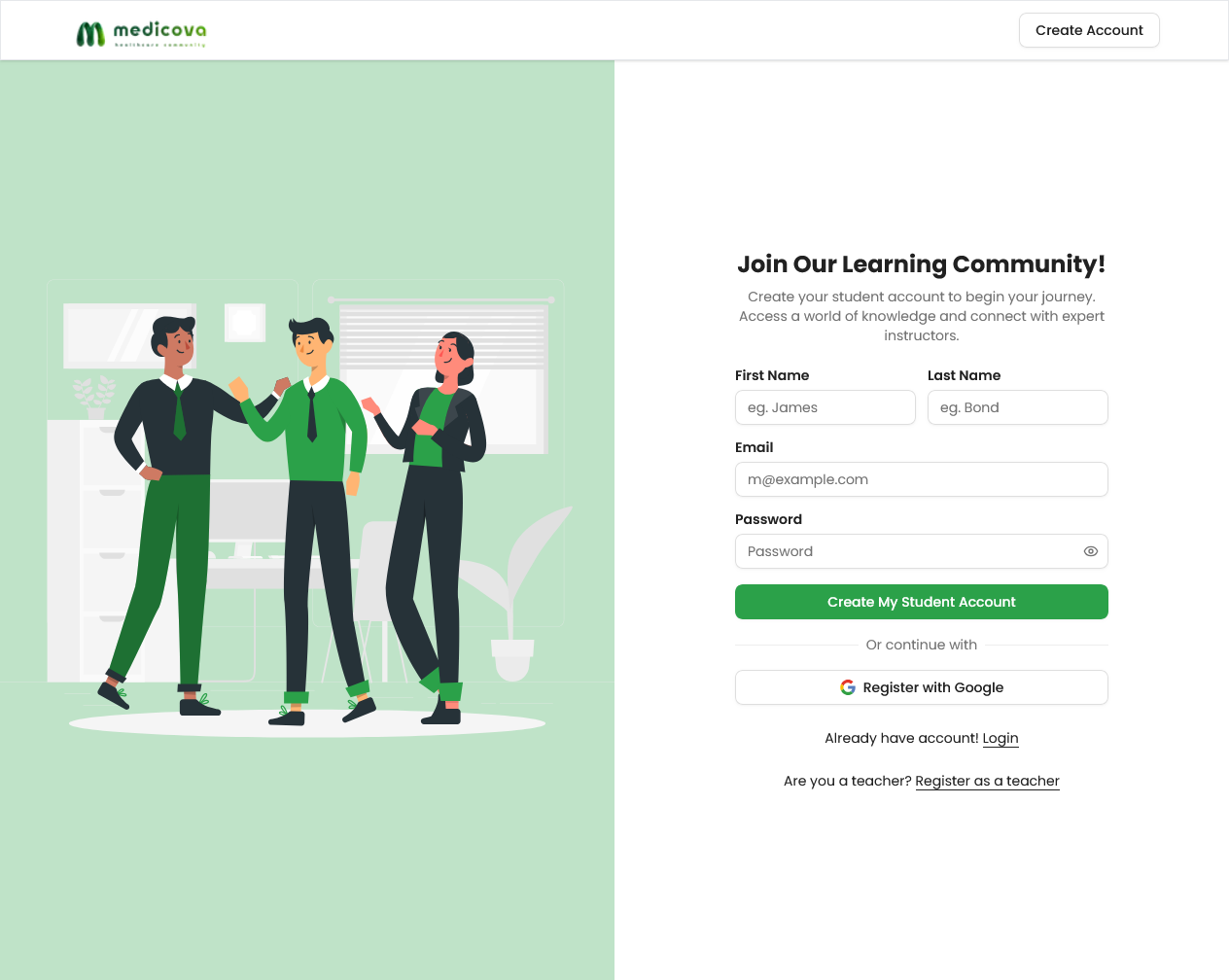Open Register as a teacher link
This screenshot has width=1229, height=980.
[987, 781]
